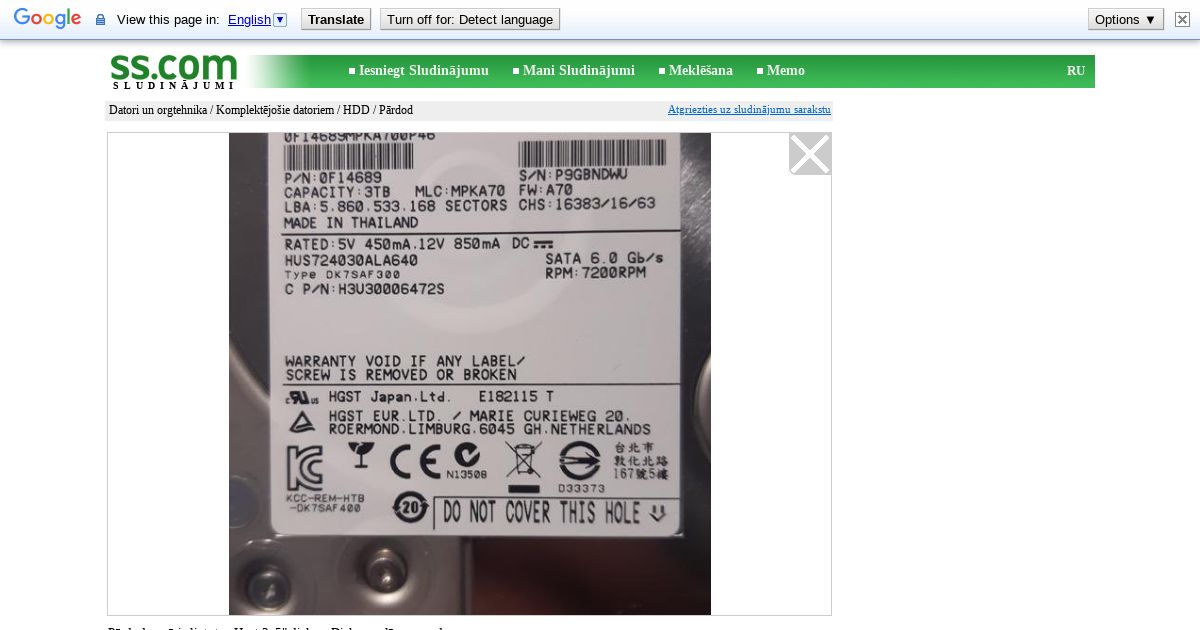Close the enlarged photo with the X icon
The image size is (1200, 630).
pyautogui.click(x=810, y=154)
